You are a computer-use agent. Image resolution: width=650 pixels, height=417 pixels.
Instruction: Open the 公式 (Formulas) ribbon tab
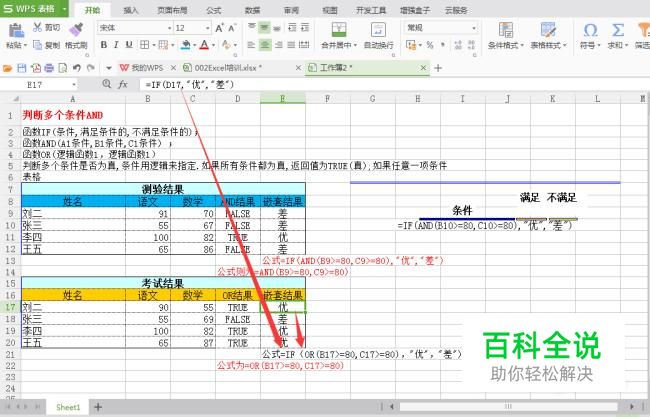[x=213, y=10]
